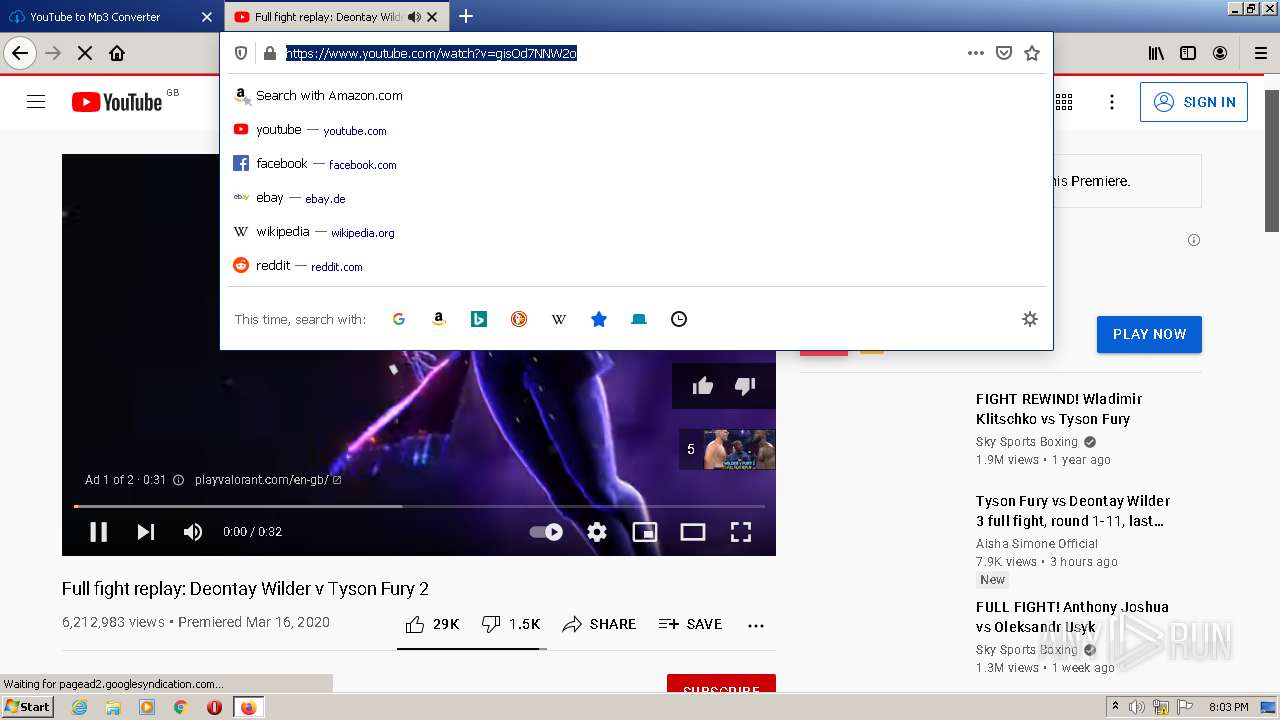Open the Library icon in the Firefox toolbar
Screen dimensions: 1280x720
1156,53
